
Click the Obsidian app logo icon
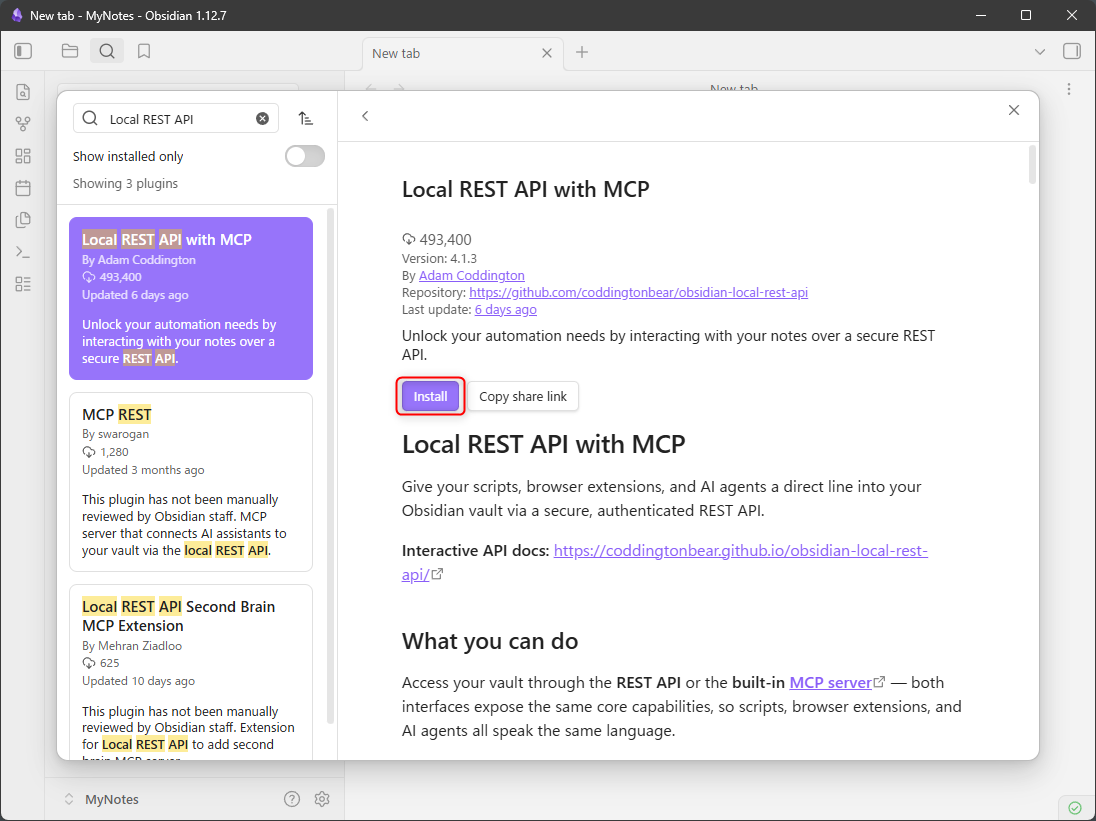click(x=17, y=15)
